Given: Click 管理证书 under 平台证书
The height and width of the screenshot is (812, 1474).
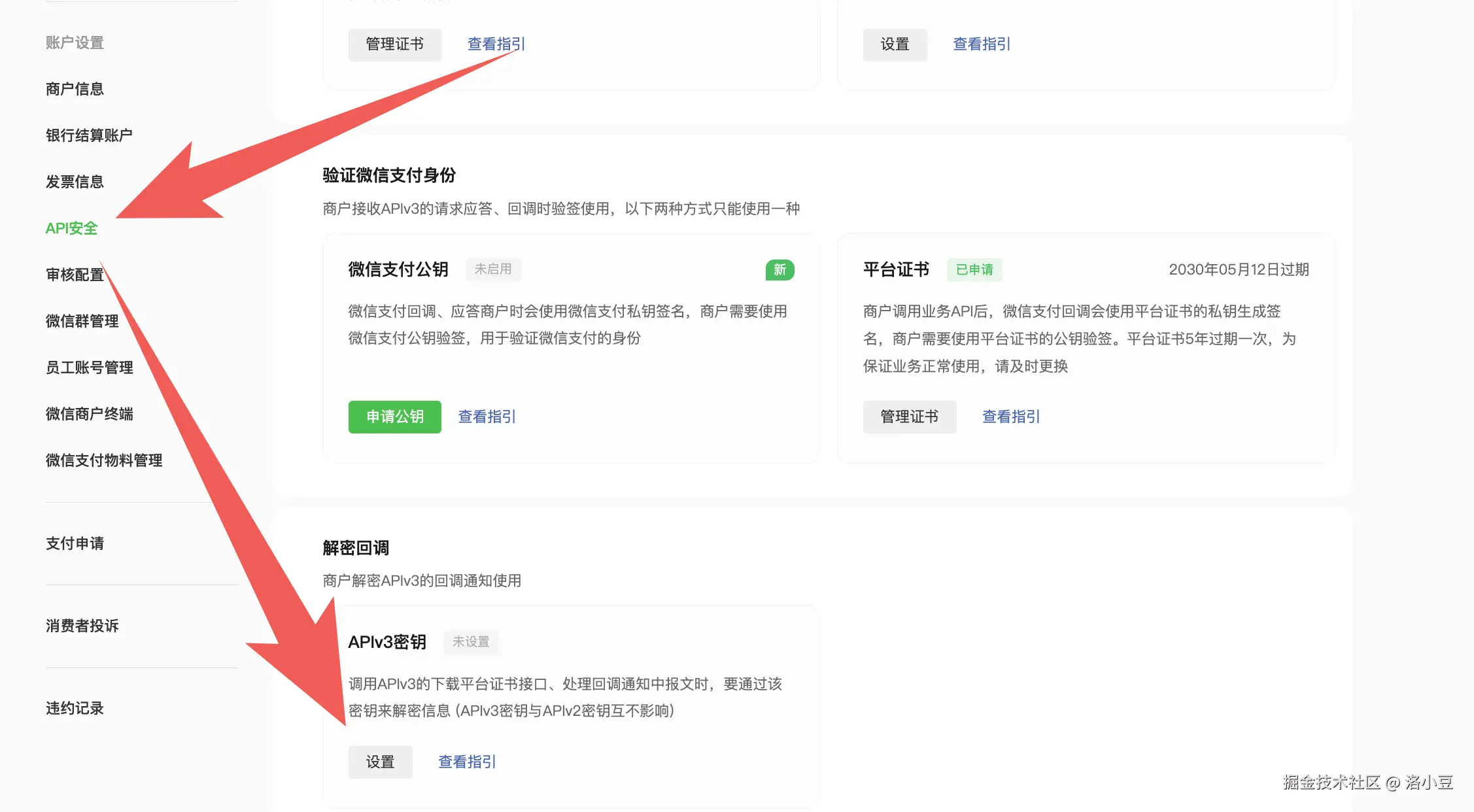Looking at the screenshot, I should coord(909,416).
